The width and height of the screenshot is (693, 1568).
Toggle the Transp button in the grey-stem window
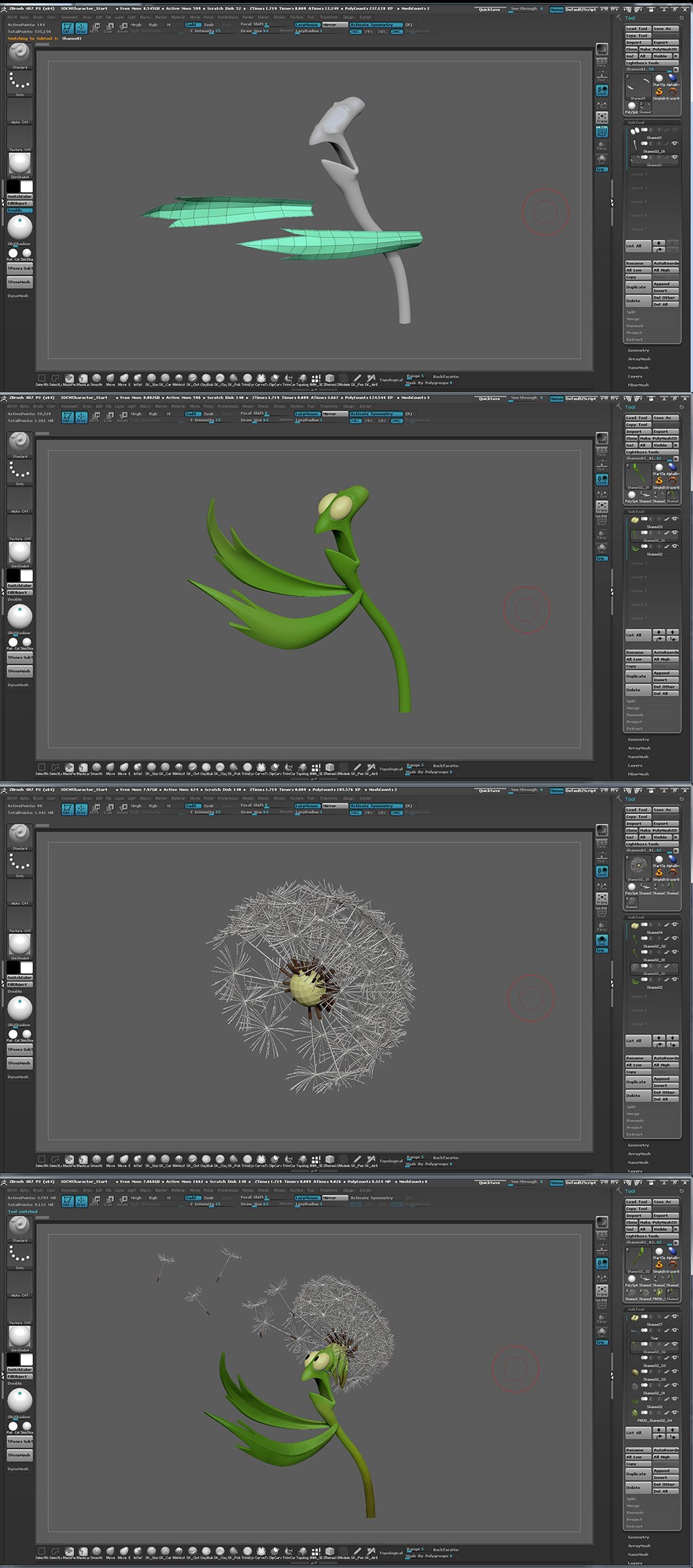tap(602, 146)
